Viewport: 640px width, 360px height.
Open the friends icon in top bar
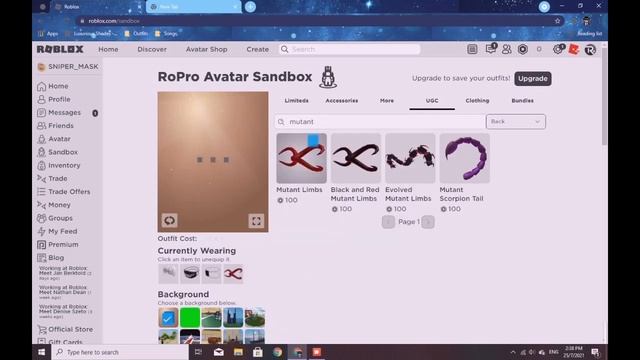[x=507, y=49]
